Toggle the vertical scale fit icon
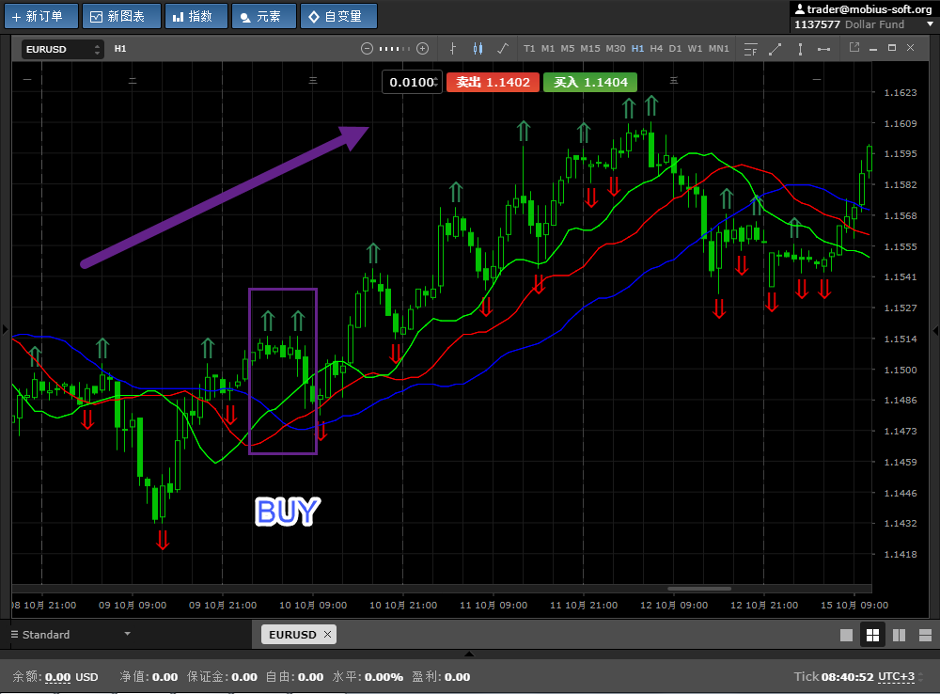This screenshot has width=940, height=694. [x=799, y=48]
